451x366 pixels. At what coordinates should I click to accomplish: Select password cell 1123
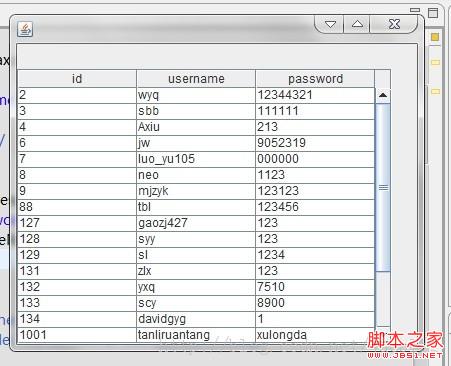pyautogui.click(x=315, y=175)
